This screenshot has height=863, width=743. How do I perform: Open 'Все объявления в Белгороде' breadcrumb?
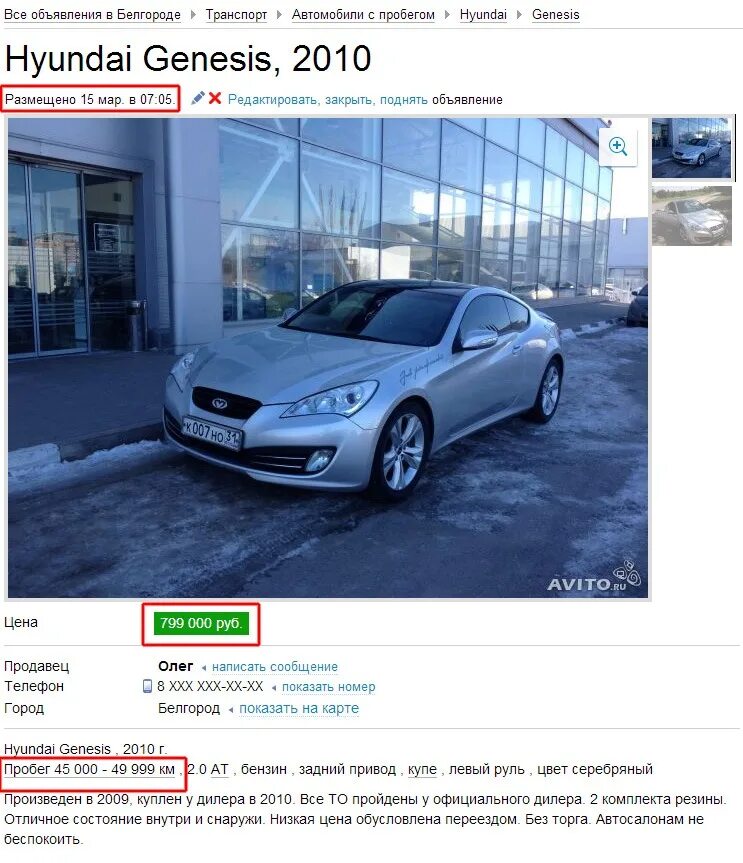[x=92, y=15]
